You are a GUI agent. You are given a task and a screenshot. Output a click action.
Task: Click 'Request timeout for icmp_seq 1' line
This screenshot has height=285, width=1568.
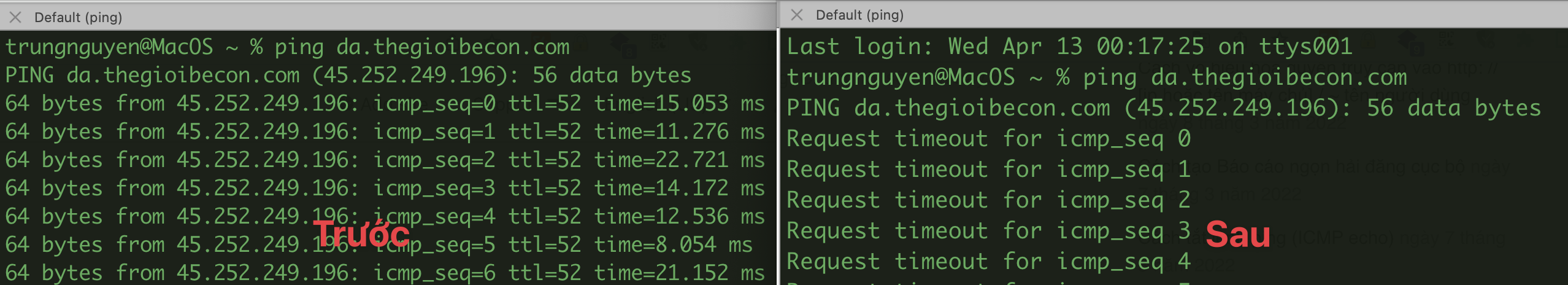point(989,170)
